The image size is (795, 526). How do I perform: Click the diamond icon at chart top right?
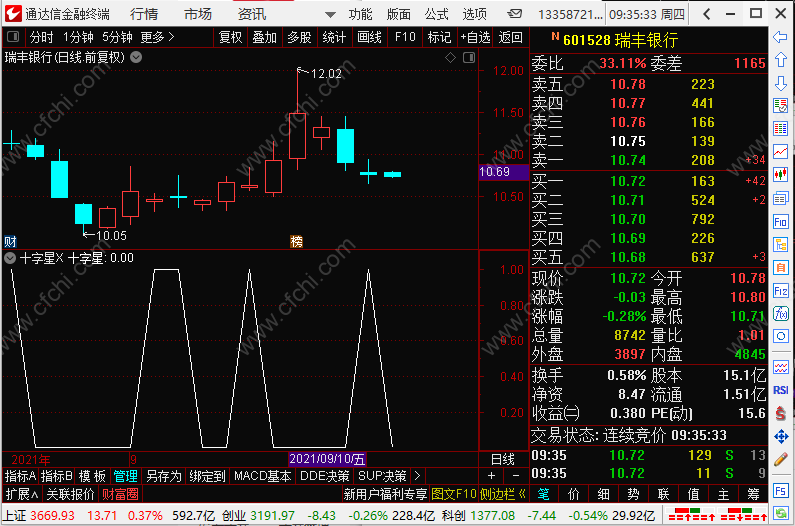pyautogui.click(x=450, y=57)
